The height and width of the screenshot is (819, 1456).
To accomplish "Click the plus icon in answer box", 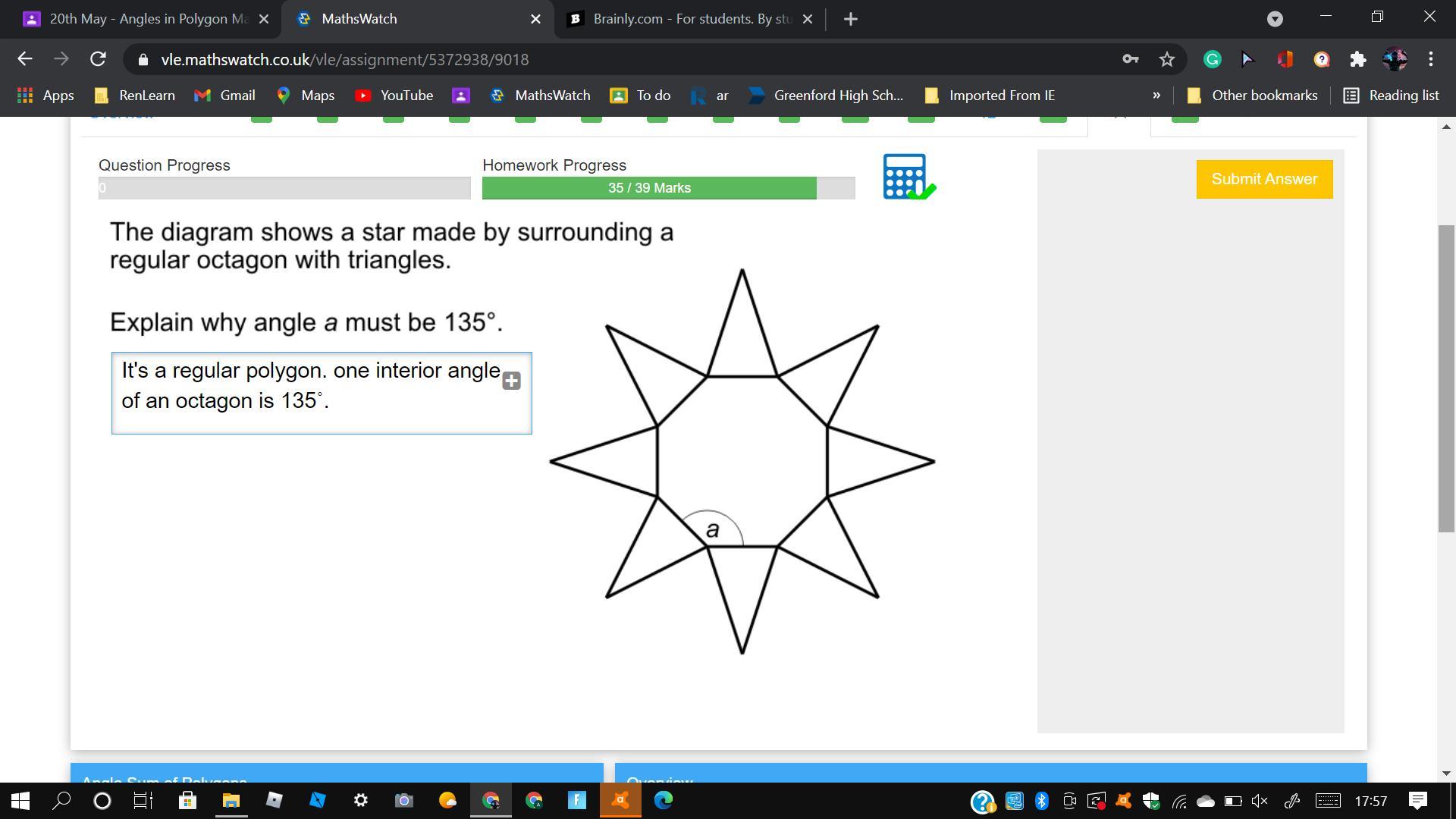I will 512,381.
